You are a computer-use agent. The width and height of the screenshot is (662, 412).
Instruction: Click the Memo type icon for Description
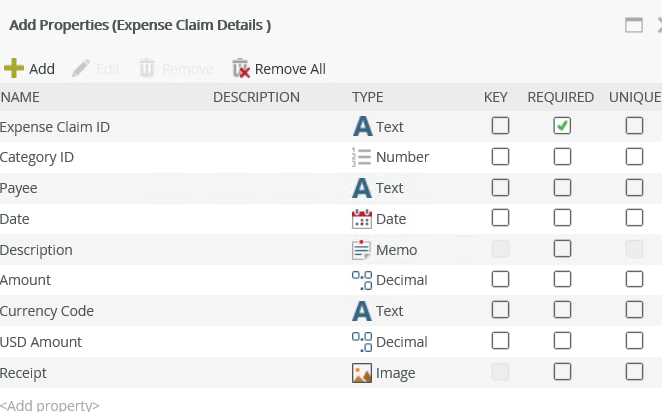click(x=362, y=250)
